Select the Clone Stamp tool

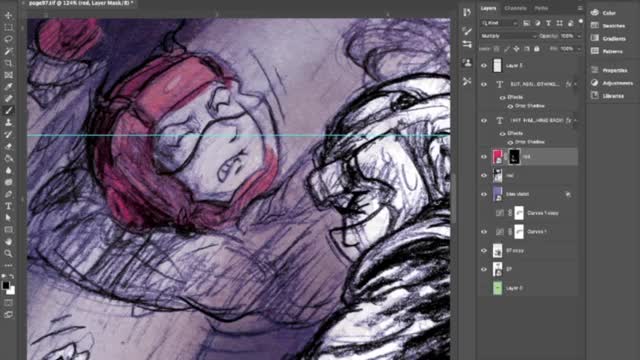tap(8, 122)
